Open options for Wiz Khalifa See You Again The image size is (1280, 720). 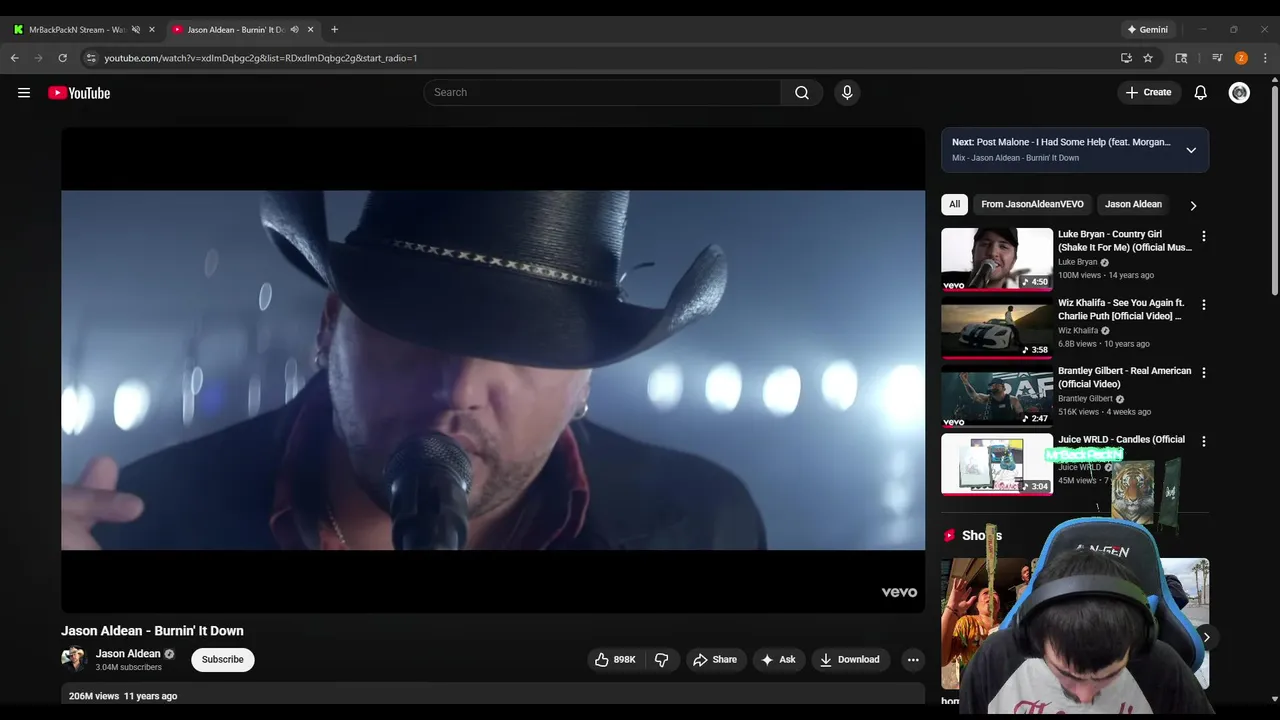click(x=1204, y=304)
